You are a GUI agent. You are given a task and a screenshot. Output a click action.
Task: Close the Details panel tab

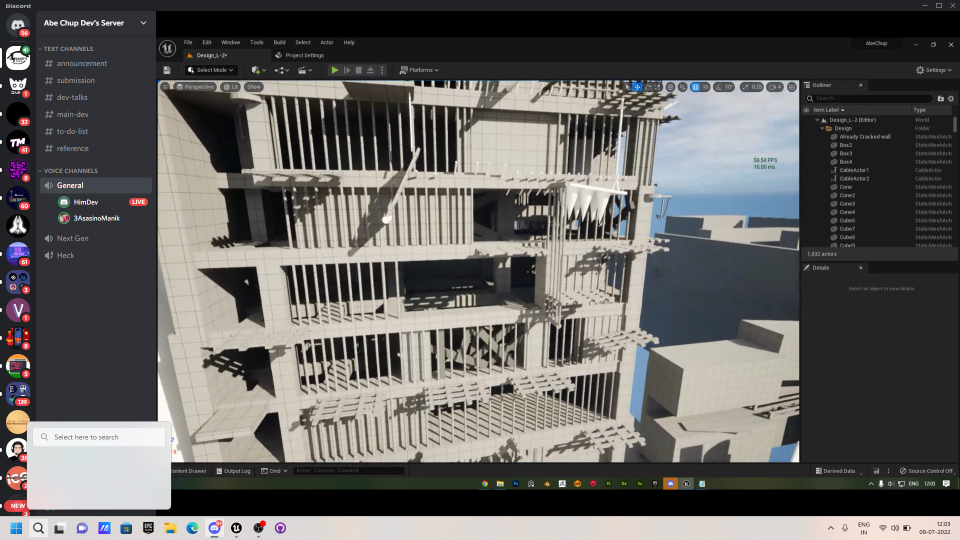(x=860, y=268)
